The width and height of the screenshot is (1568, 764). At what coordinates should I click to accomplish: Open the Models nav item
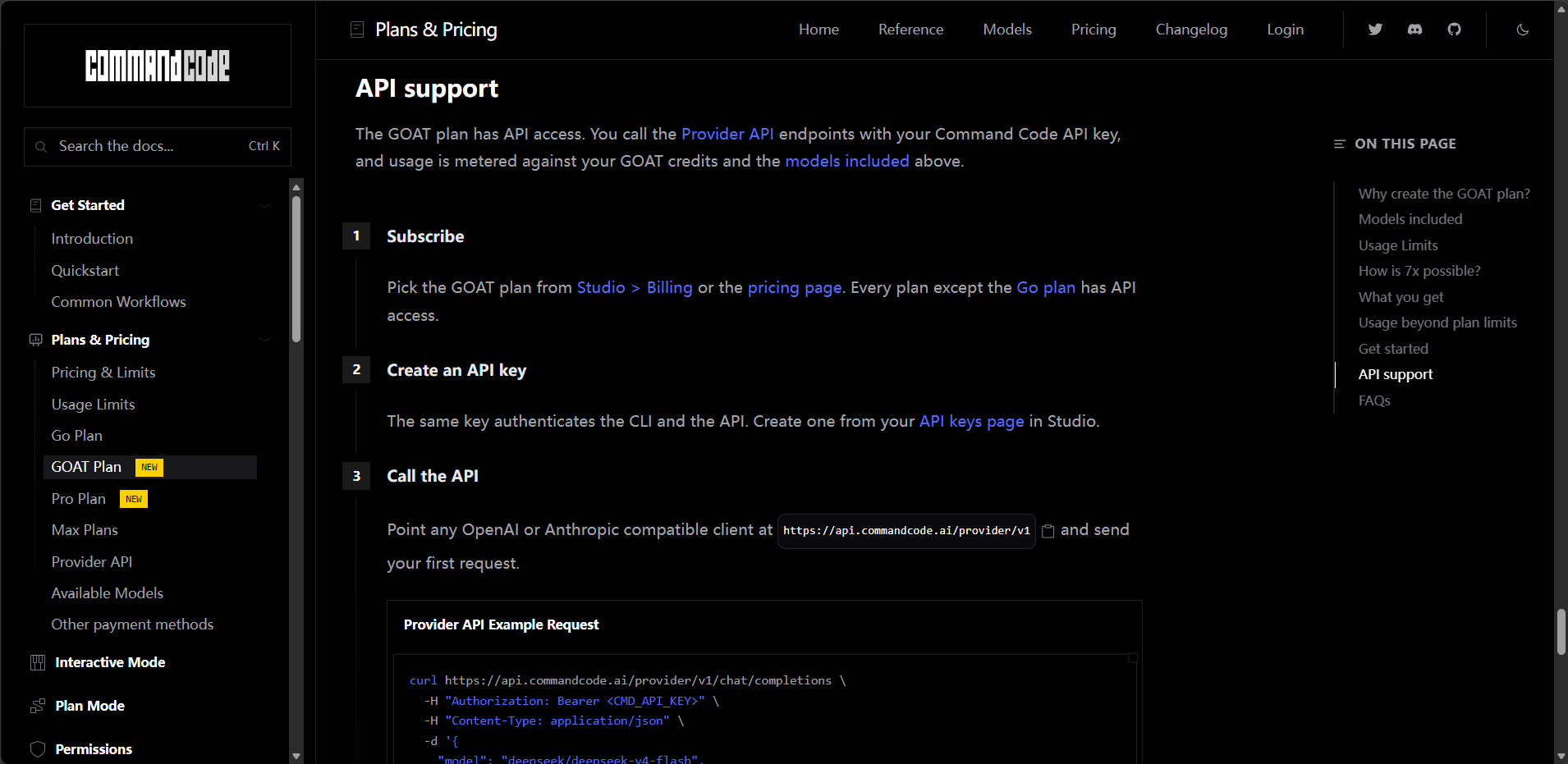[1007, 30]
